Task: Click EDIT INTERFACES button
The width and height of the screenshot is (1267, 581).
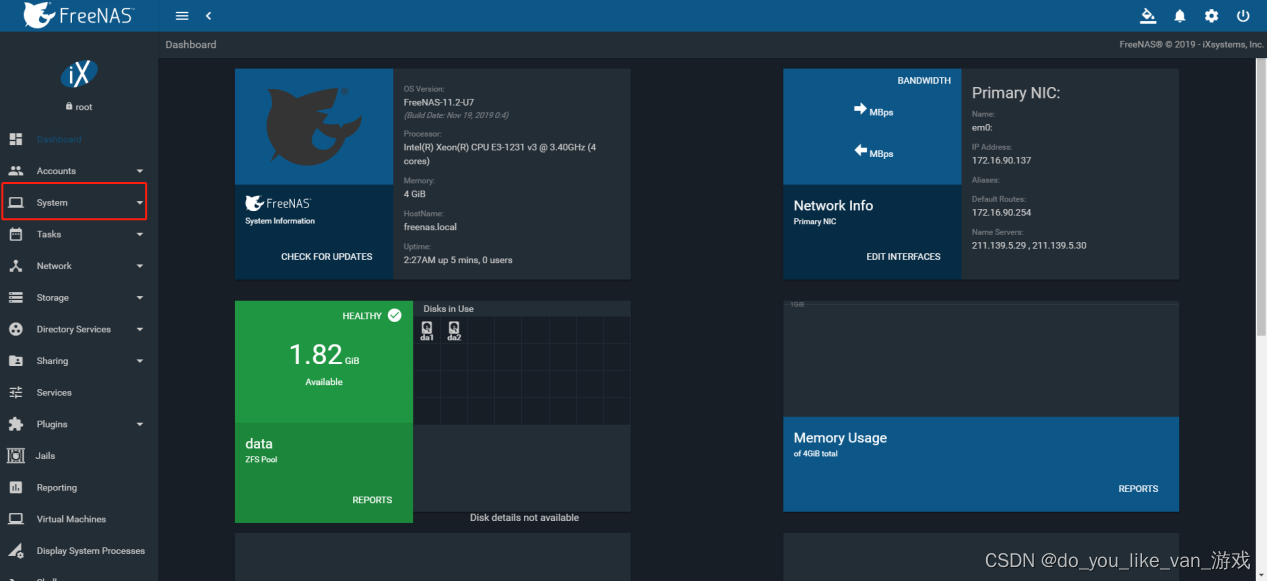Action: coord(903,257)
